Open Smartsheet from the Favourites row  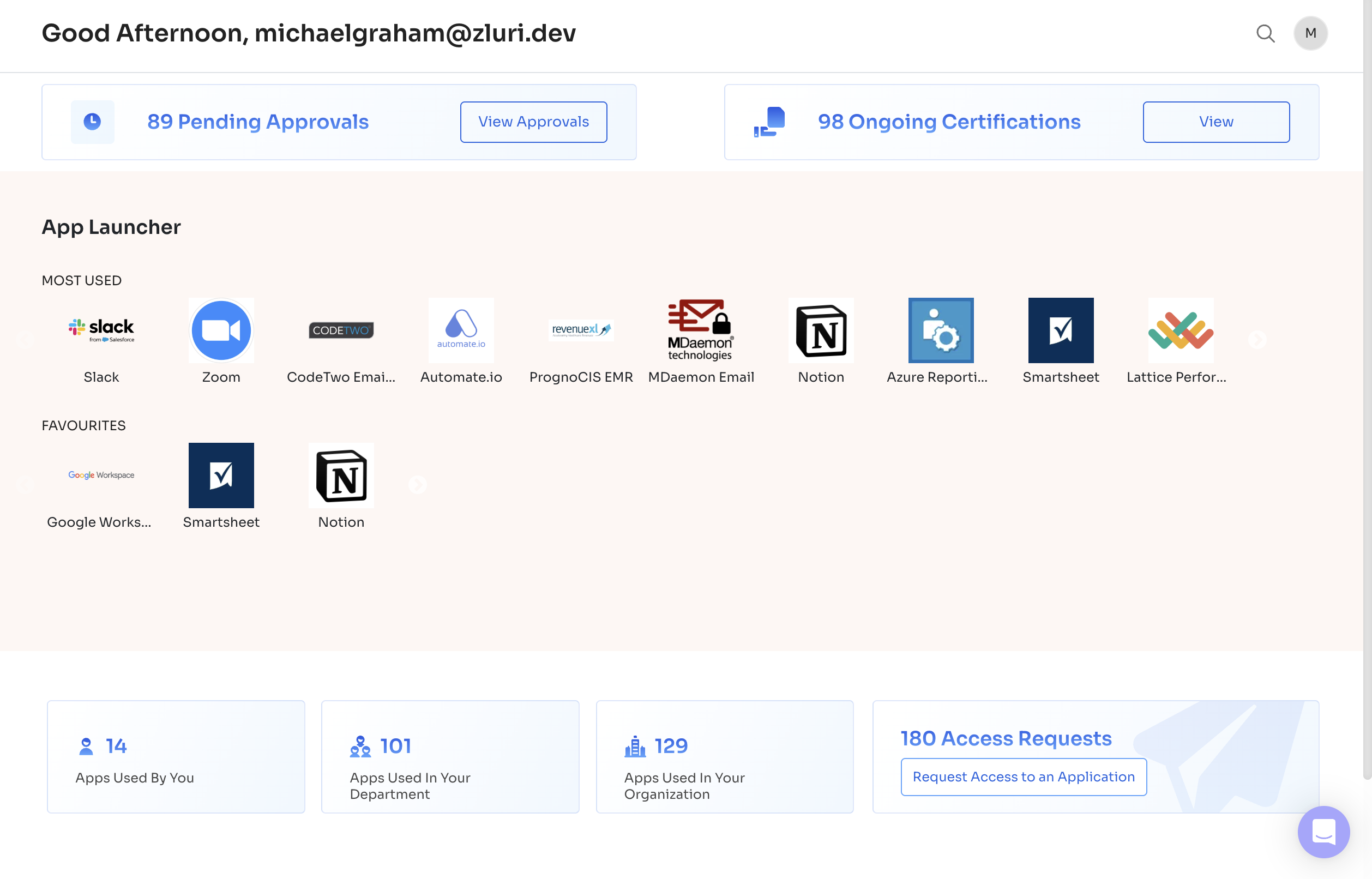point(221,475)
